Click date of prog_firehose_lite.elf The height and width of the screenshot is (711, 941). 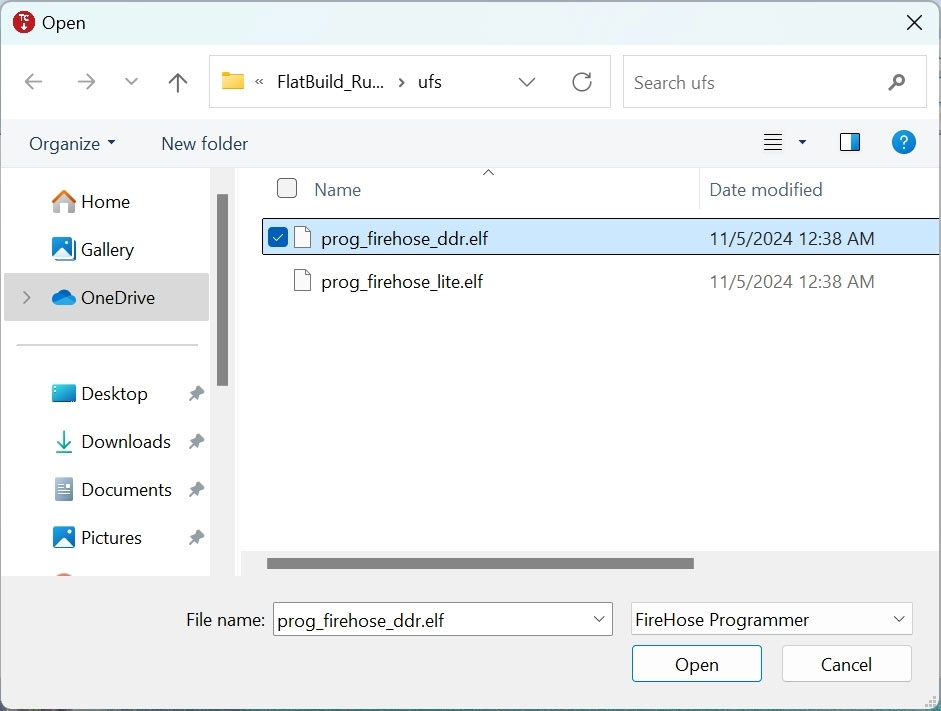pyautogui.click(x=792, y=282)
